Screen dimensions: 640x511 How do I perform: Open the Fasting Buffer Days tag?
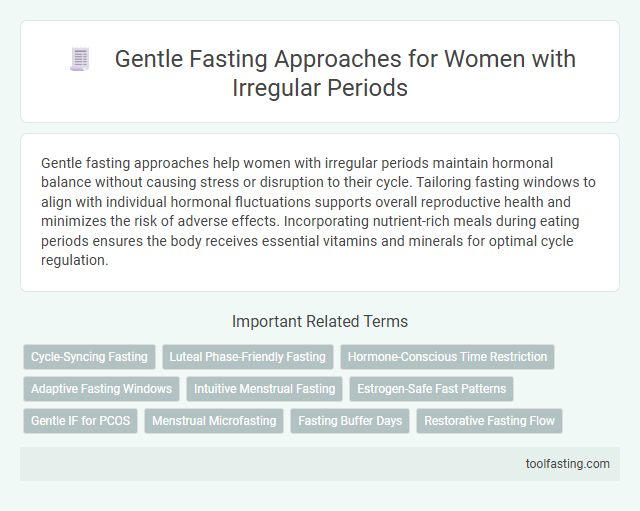(x=350, y=421)
